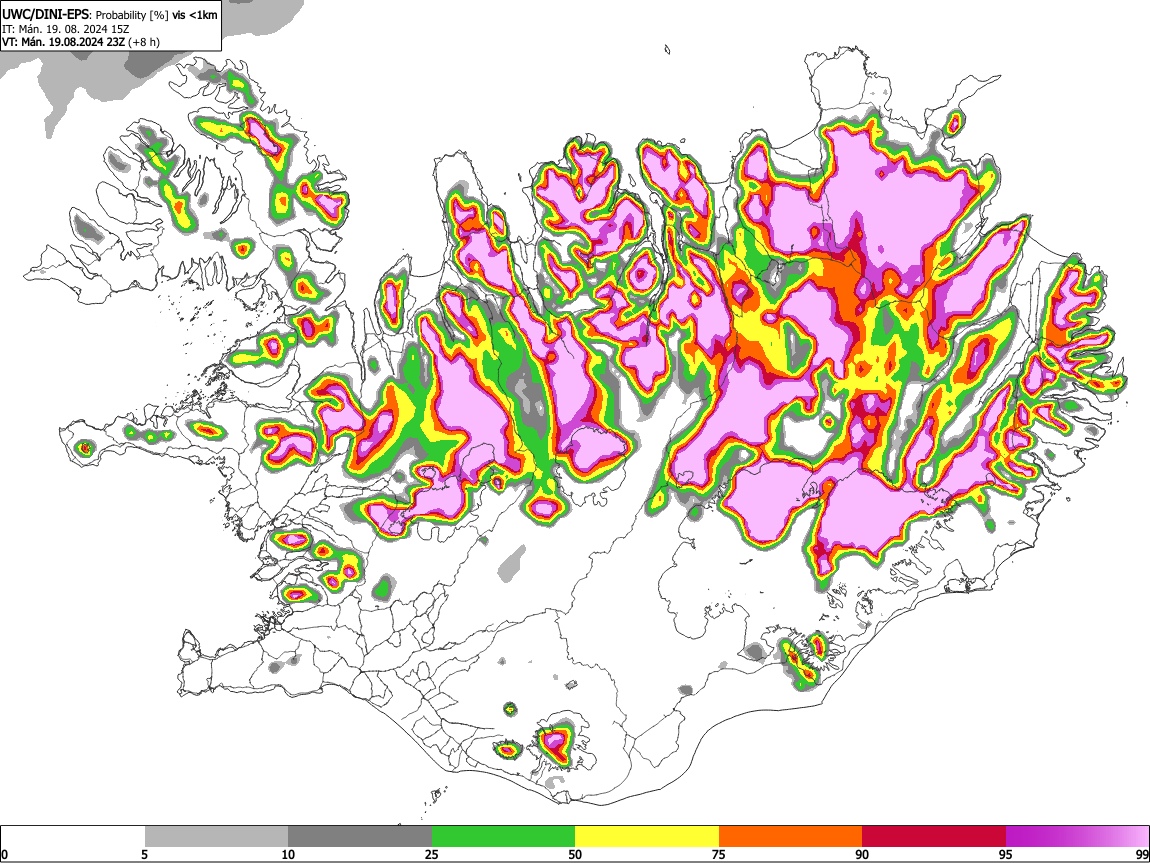This screenshot has width=1150, height=863.
Task: Click the 'Probability [%]' label text
Action: coord(133,15)
